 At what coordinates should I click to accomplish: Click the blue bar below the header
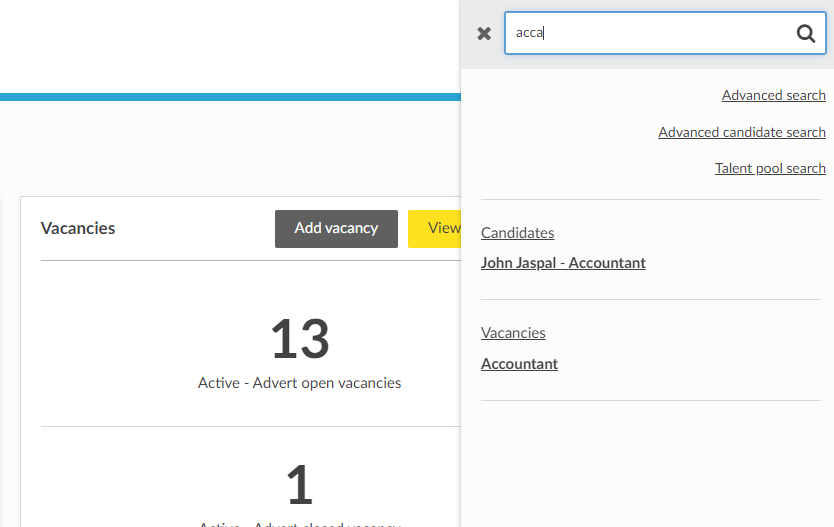pos(230,97)
